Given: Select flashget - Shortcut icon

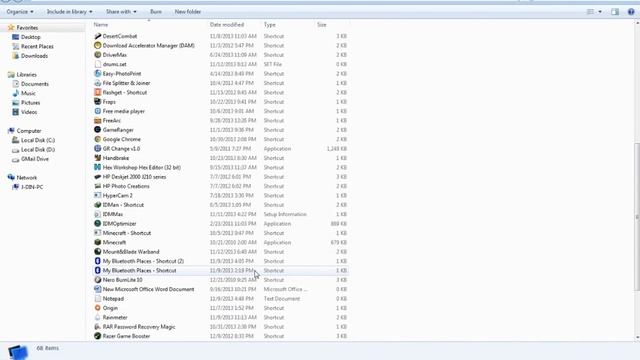Looking at the screenshot, I should pyautogui.click(x=98, y=93).
